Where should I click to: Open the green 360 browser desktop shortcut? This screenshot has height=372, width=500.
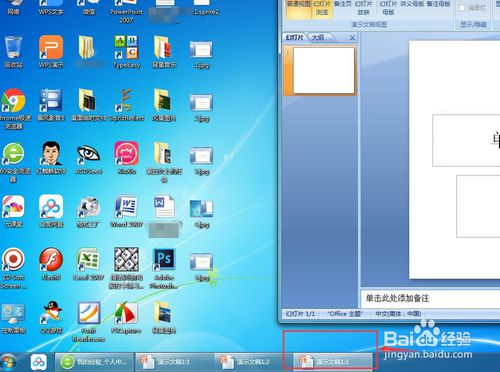coord(13,162)
